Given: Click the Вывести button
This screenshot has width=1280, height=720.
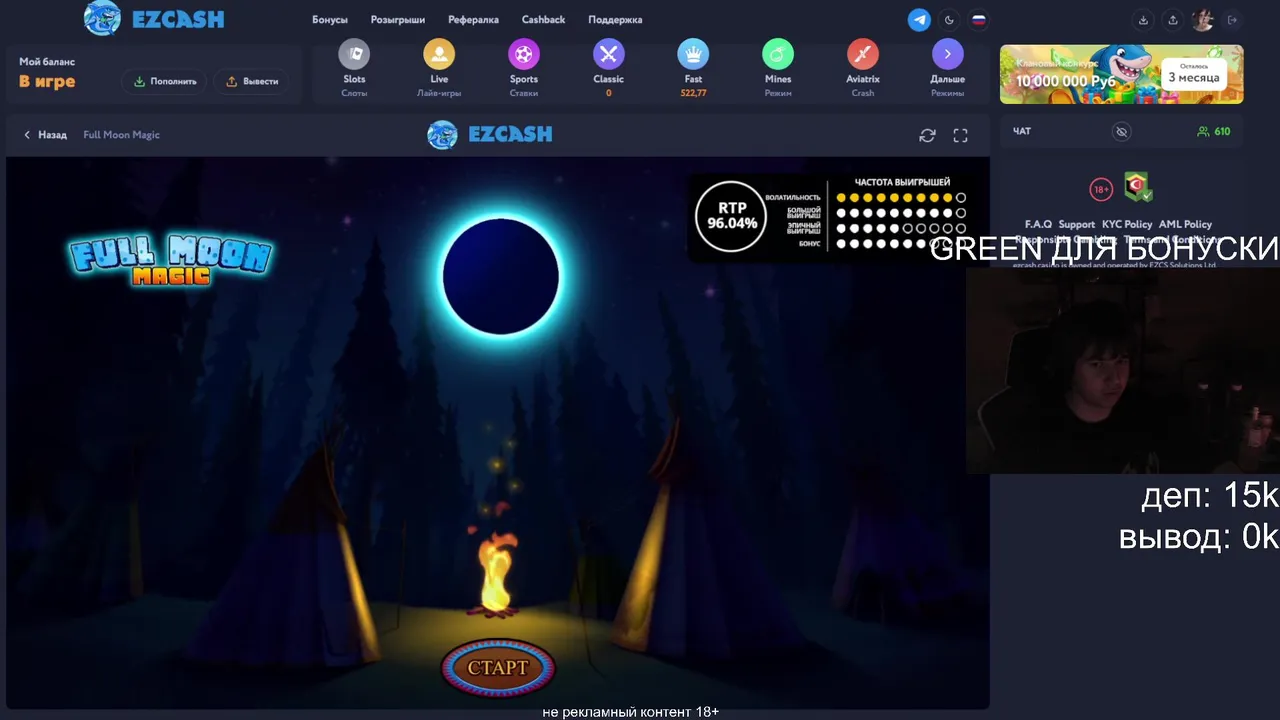Looking at the screenshot, I should [252, 81].
